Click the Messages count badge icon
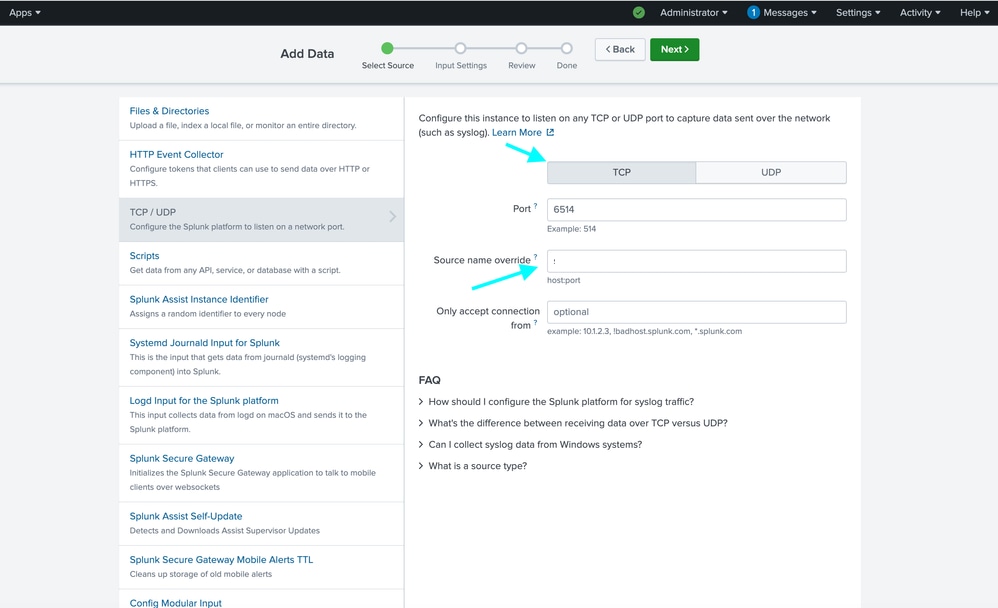998x608 pixels. (753, 13)
